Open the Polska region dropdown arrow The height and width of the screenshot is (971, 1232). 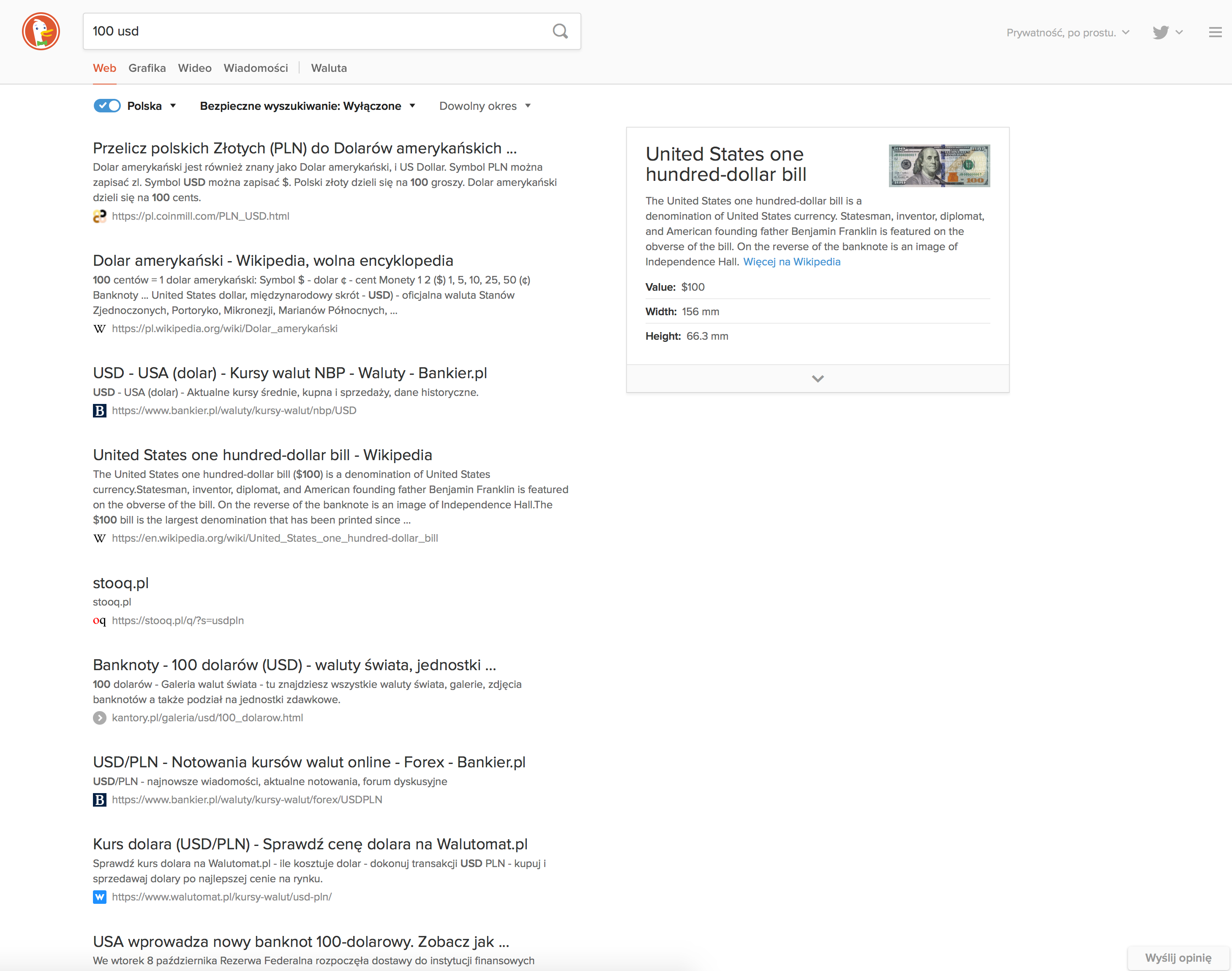pyautogui.click(x=173, y=106)
